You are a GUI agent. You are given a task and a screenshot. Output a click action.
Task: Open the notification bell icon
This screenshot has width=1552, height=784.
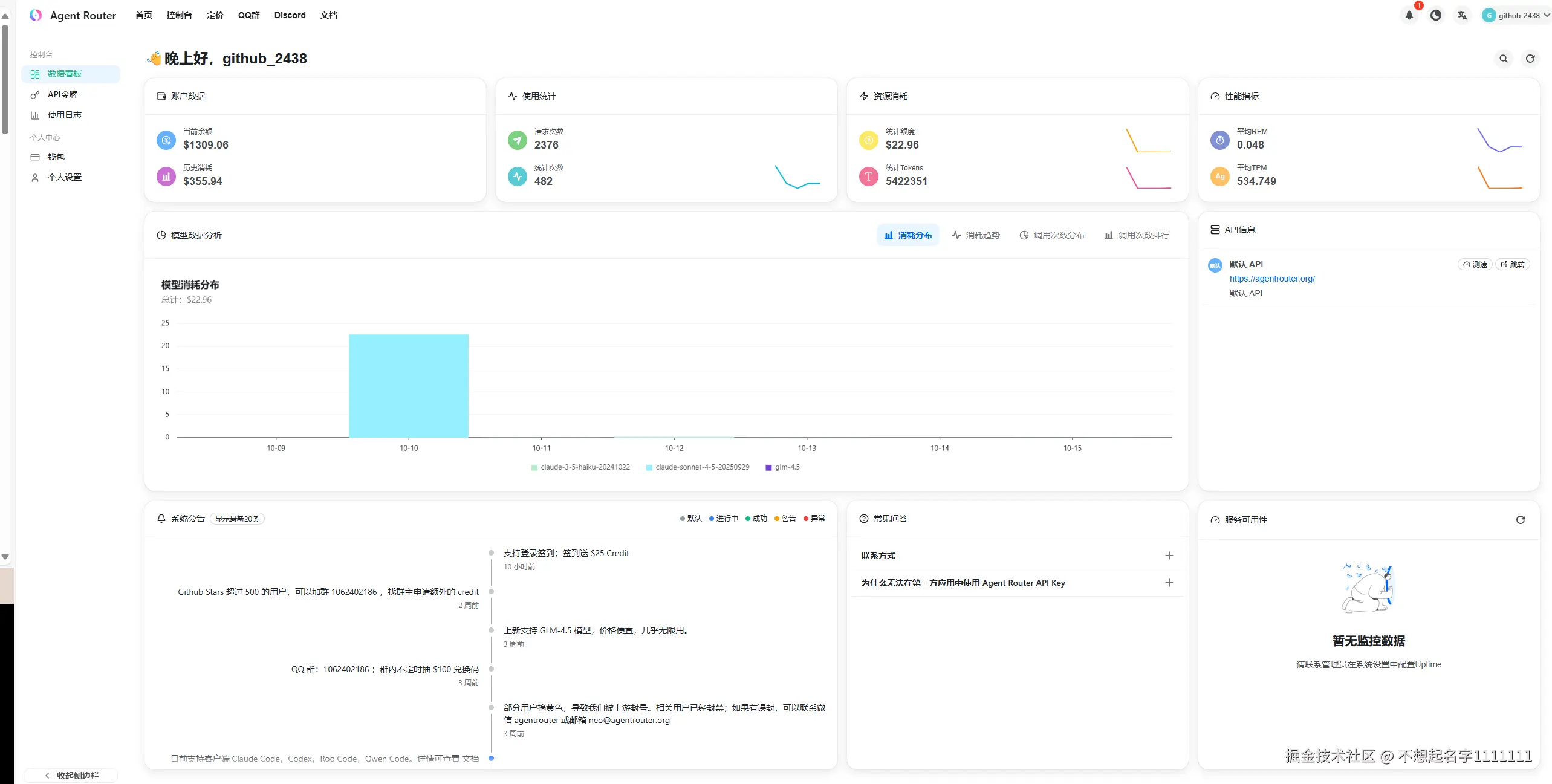pyautogui.click(x=1409, y=16)
